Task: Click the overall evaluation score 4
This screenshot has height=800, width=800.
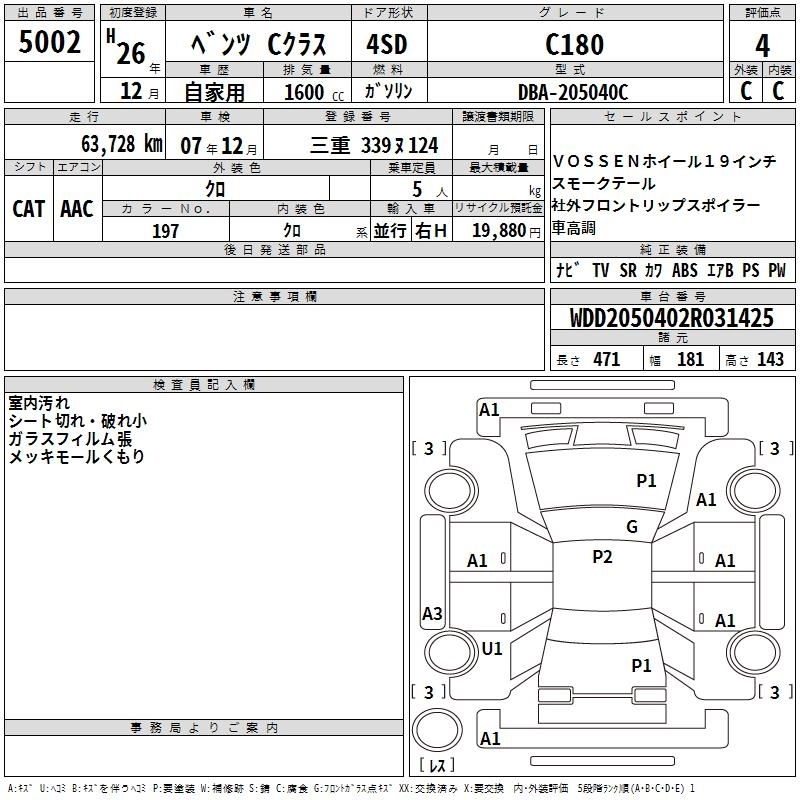Action: click(x=762, y=46)
